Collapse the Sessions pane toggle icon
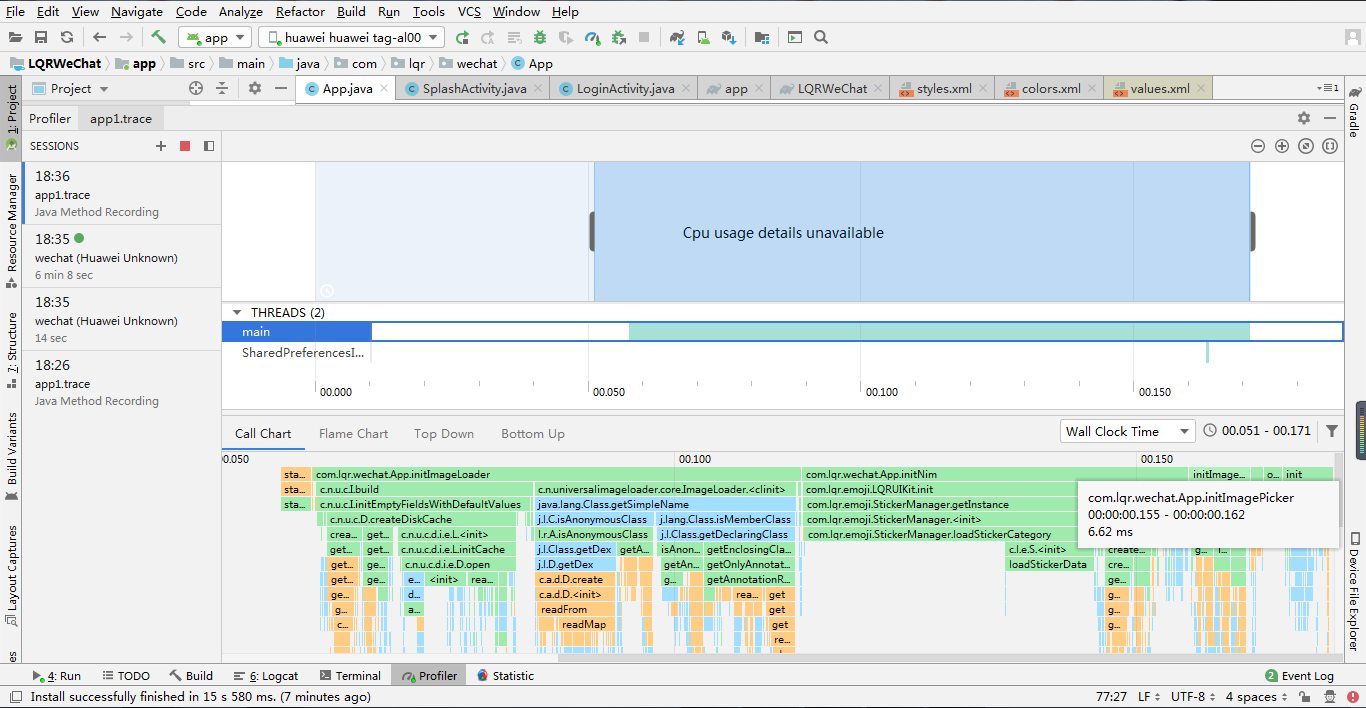Screen dimensions: 1366x708 pos(209,146)
